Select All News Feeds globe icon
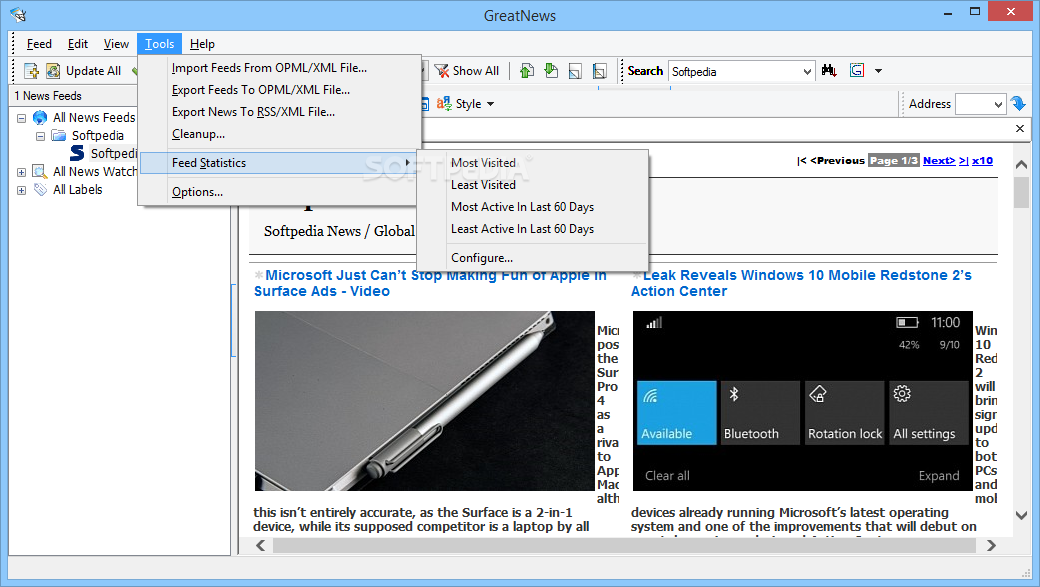Viewport: 1040px width, 587px height. (x=40, y=117)
